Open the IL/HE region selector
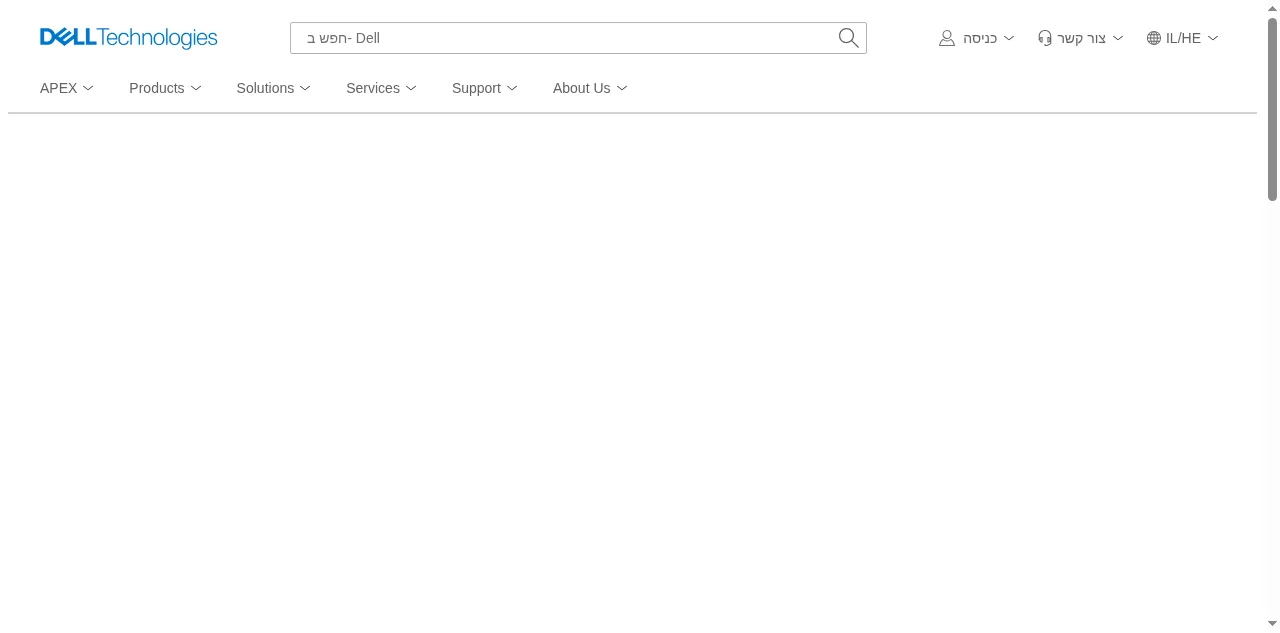 tap(1183, 38)
